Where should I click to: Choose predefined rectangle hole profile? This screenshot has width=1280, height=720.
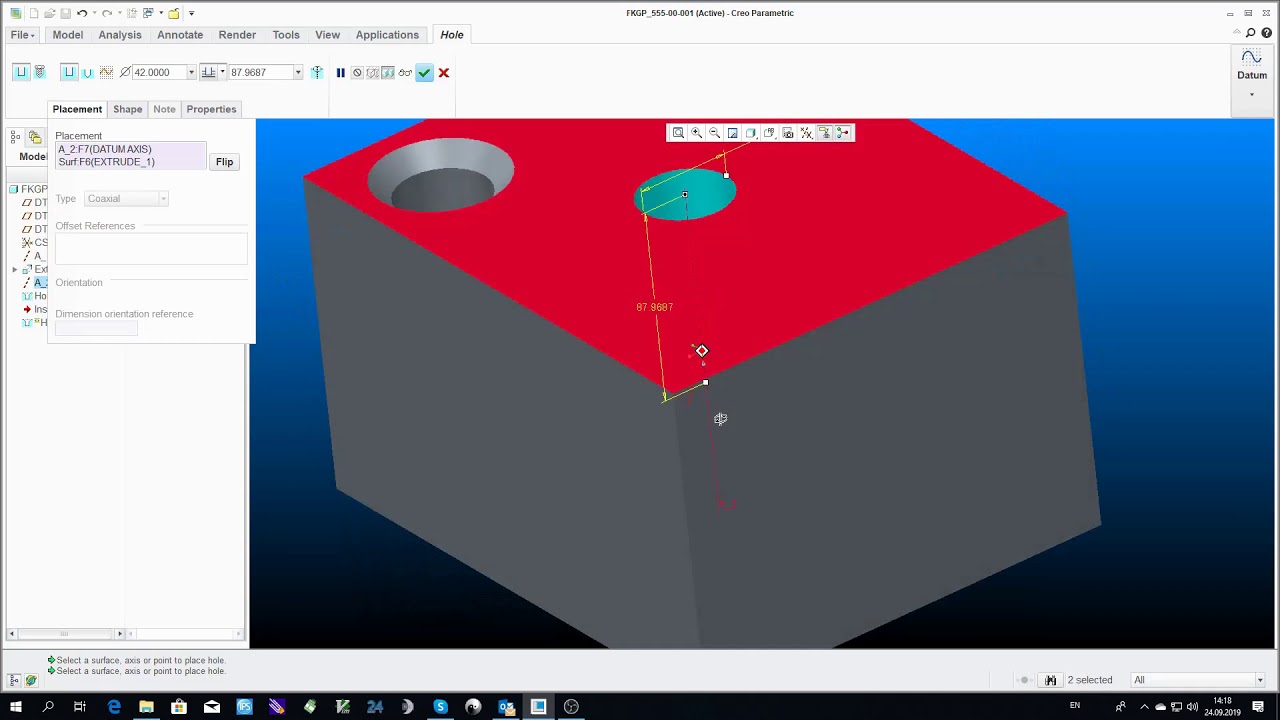coord(69,72)
